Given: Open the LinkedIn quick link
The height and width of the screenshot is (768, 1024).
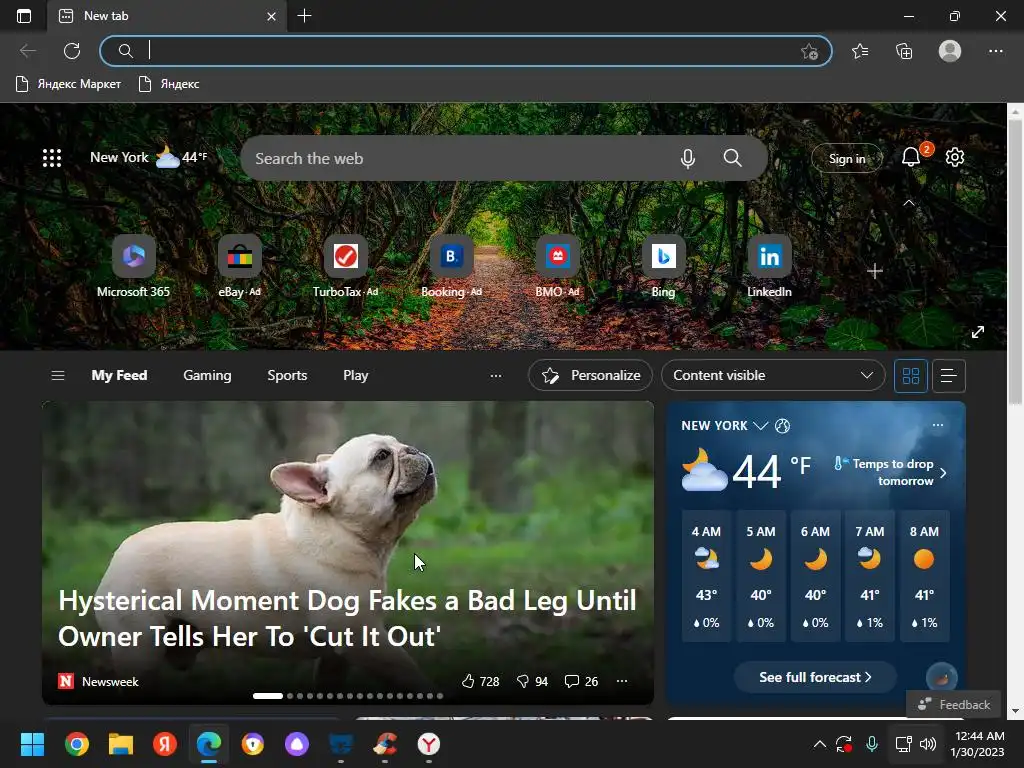Looking at the screenshot, I should point(769,267).
